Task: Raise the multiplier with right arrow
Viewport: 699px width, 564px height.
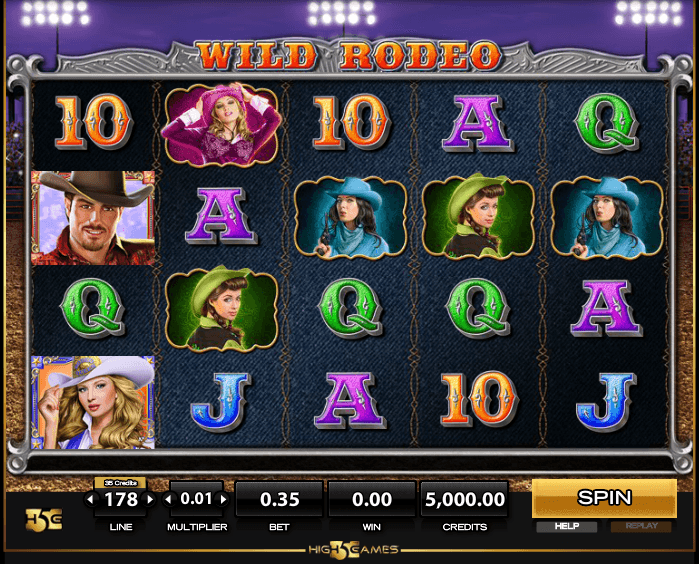Action: (223, 499)
